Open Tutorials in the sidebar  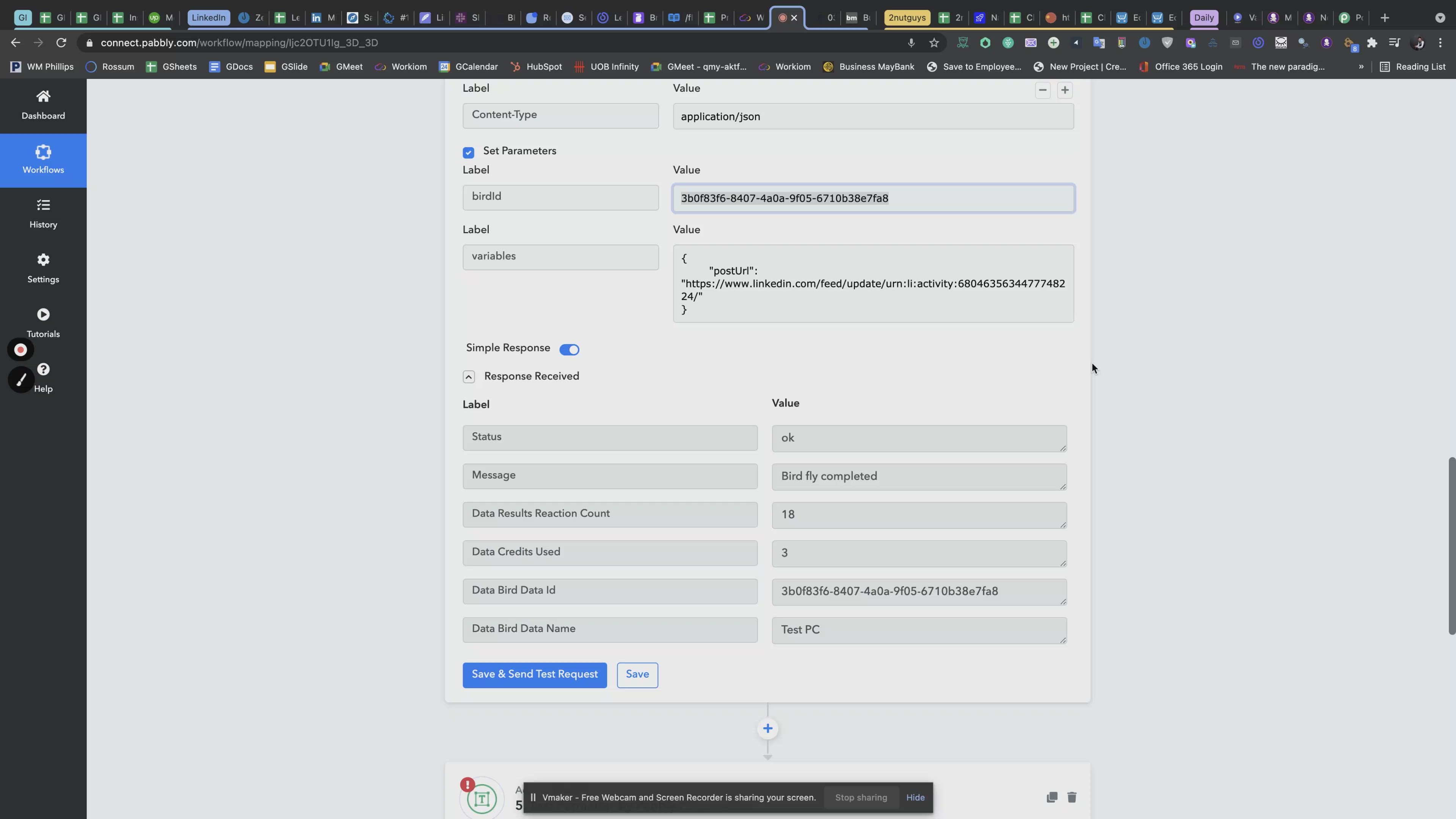43,323
